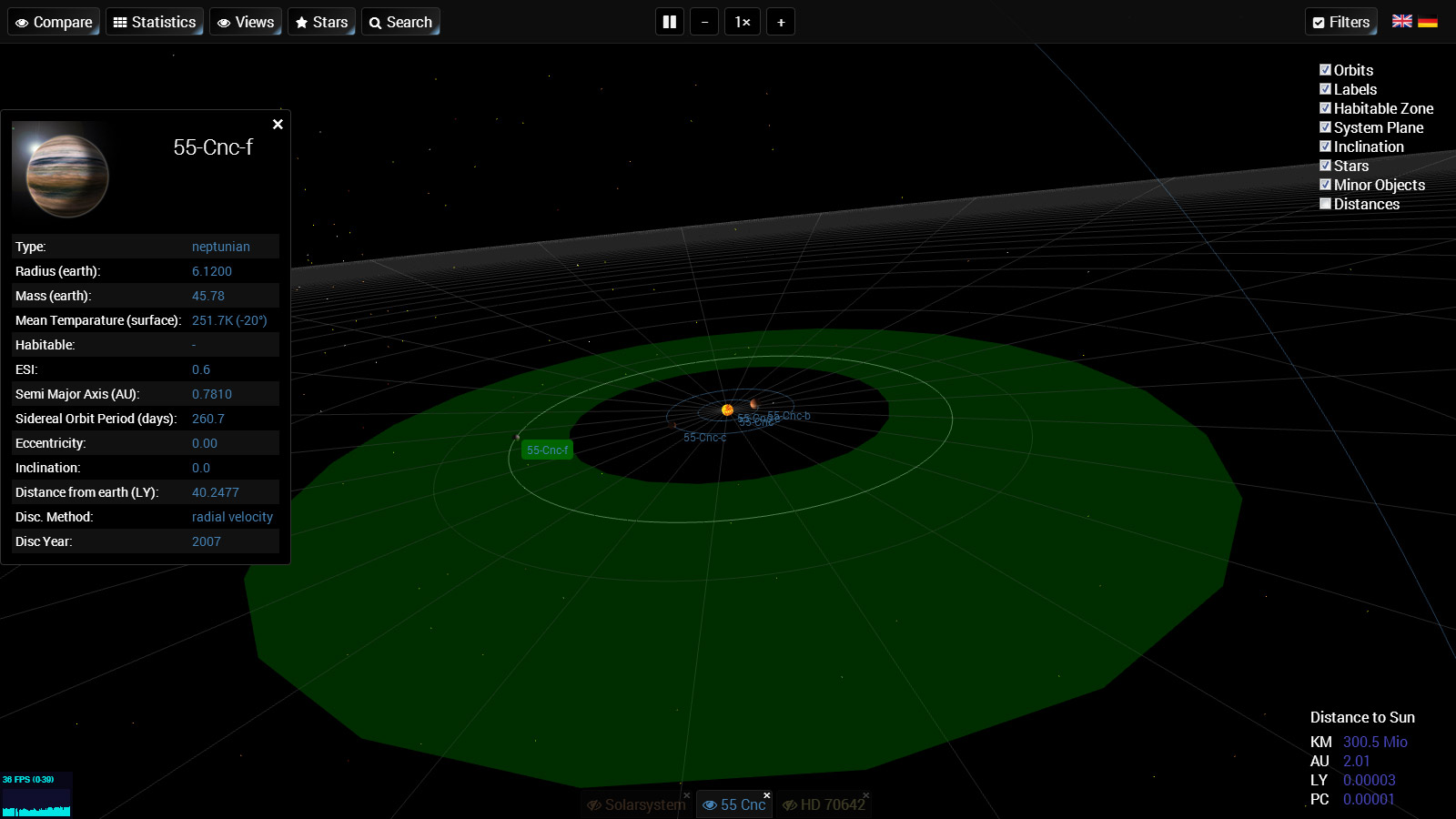Click the 'radial velocity' discovery method
Screen dimensions: 1456x819
pyautogui.click(x=232, y=517)
